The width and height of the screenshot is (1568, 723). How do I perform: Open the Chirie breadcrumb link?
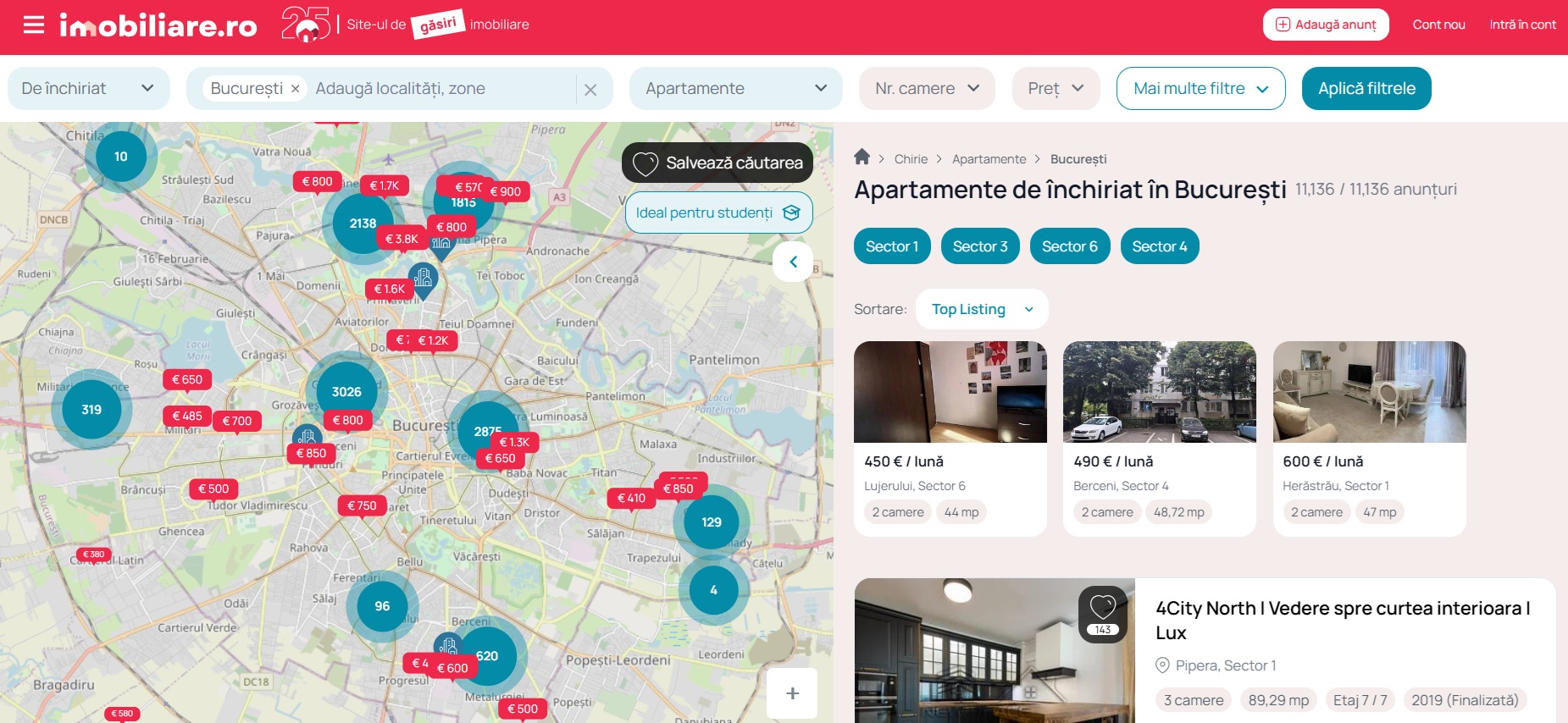(911, 159)
